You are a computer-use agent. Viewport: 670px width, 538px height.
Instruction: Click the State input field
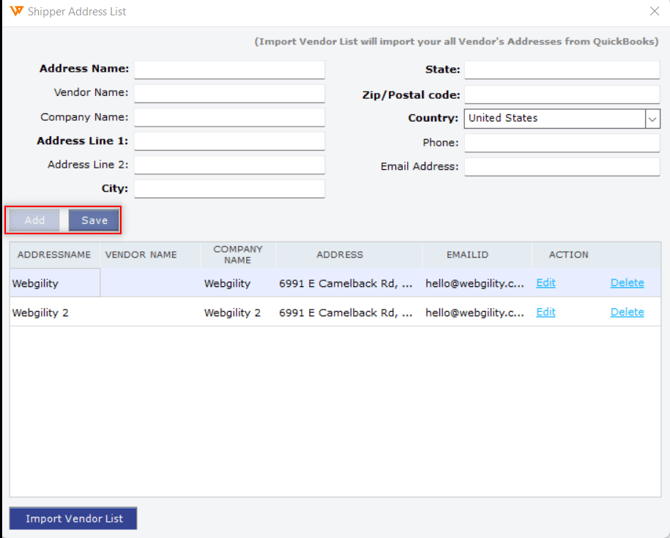click(561, 70)
